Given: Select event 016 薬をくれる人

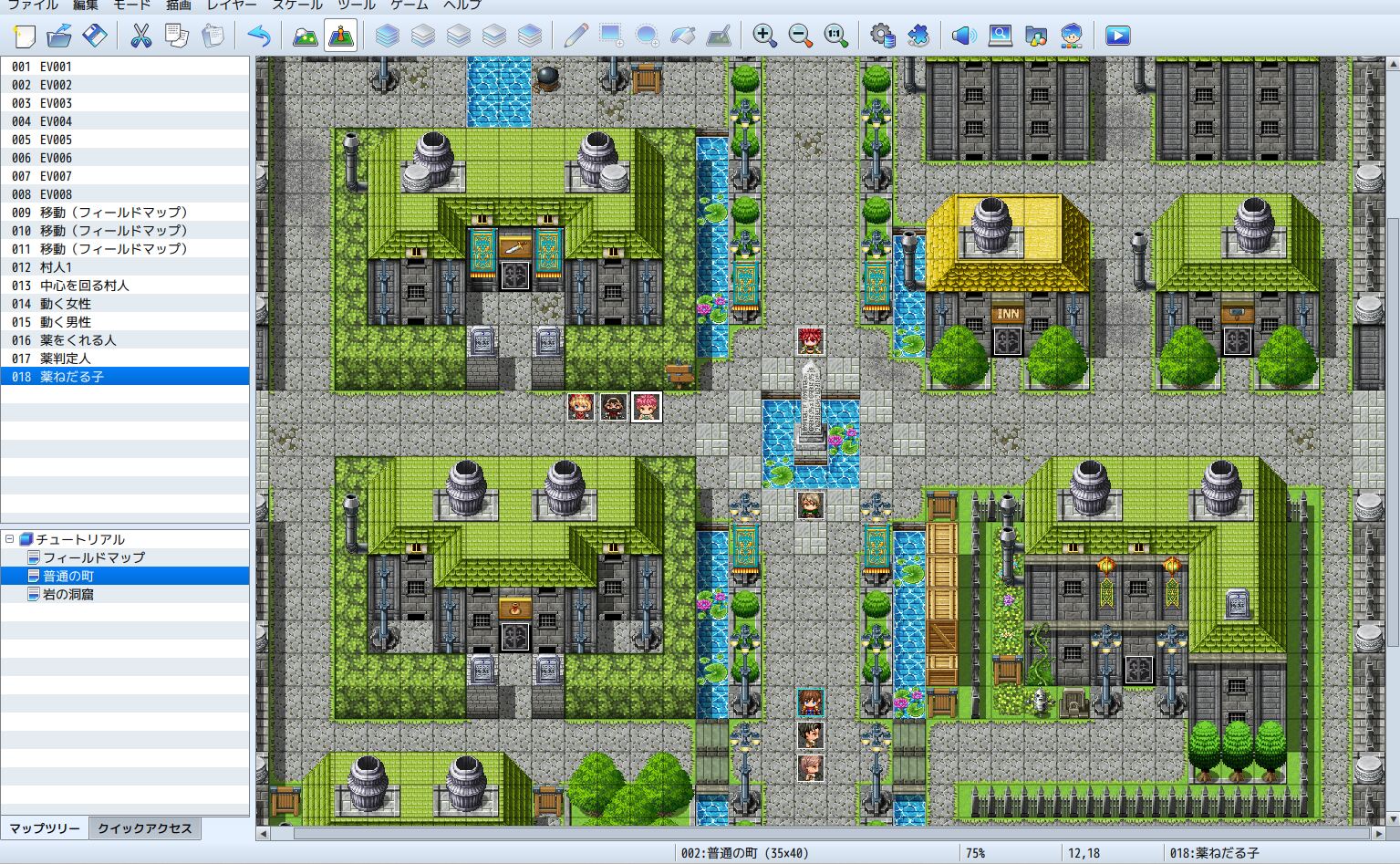Looking at the screenshot, I should [x=125, y=340].
